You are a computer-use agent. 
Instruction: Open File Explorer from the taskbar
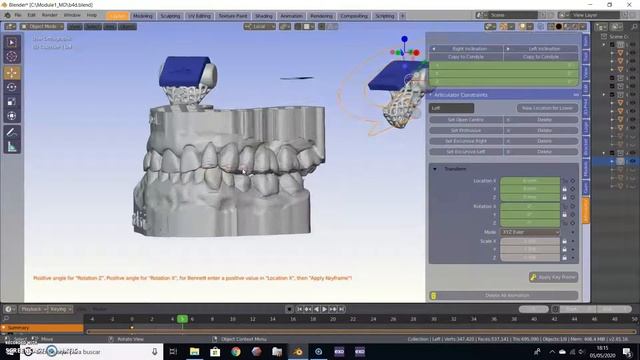(x=194, y=351)
